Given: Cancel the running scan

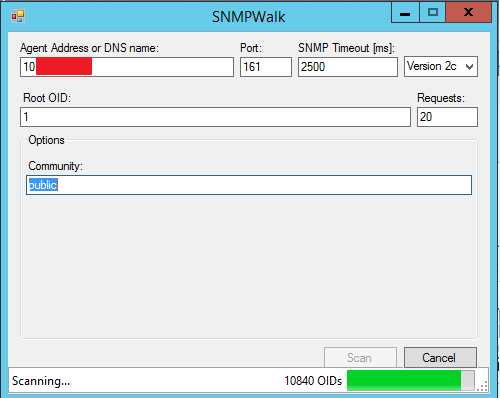Looking at the screenshot, I should [x=440, y=358].
